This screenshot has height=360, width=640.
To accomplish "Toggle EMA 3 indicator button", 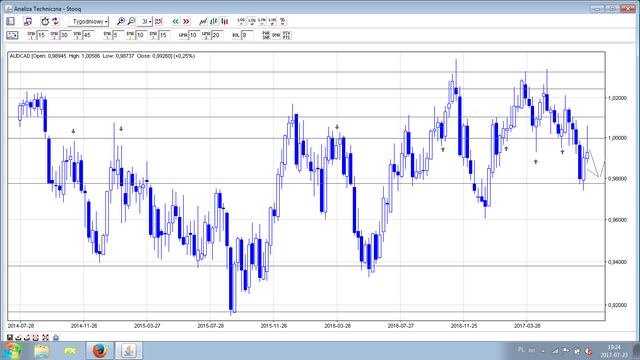I will click(x=153, y=36).
